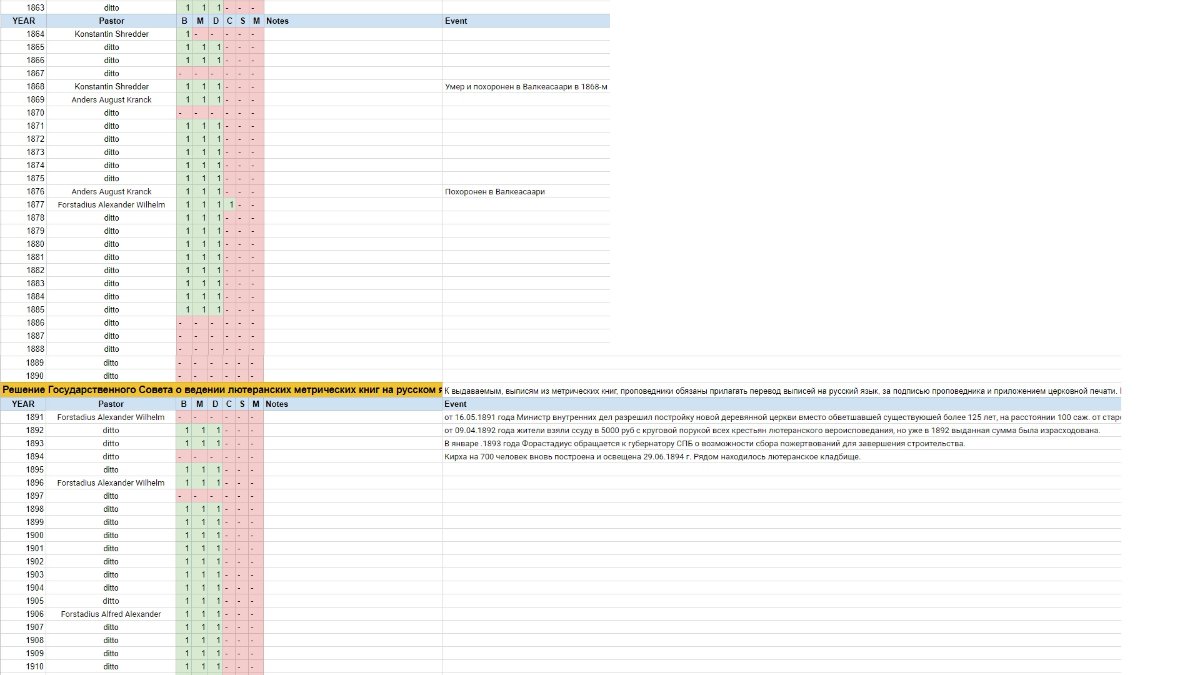Screen dimensions: 1200x675
Task: Click the Event header above the 1891 row
Action: pyautogui.click(x=455, y=404)
